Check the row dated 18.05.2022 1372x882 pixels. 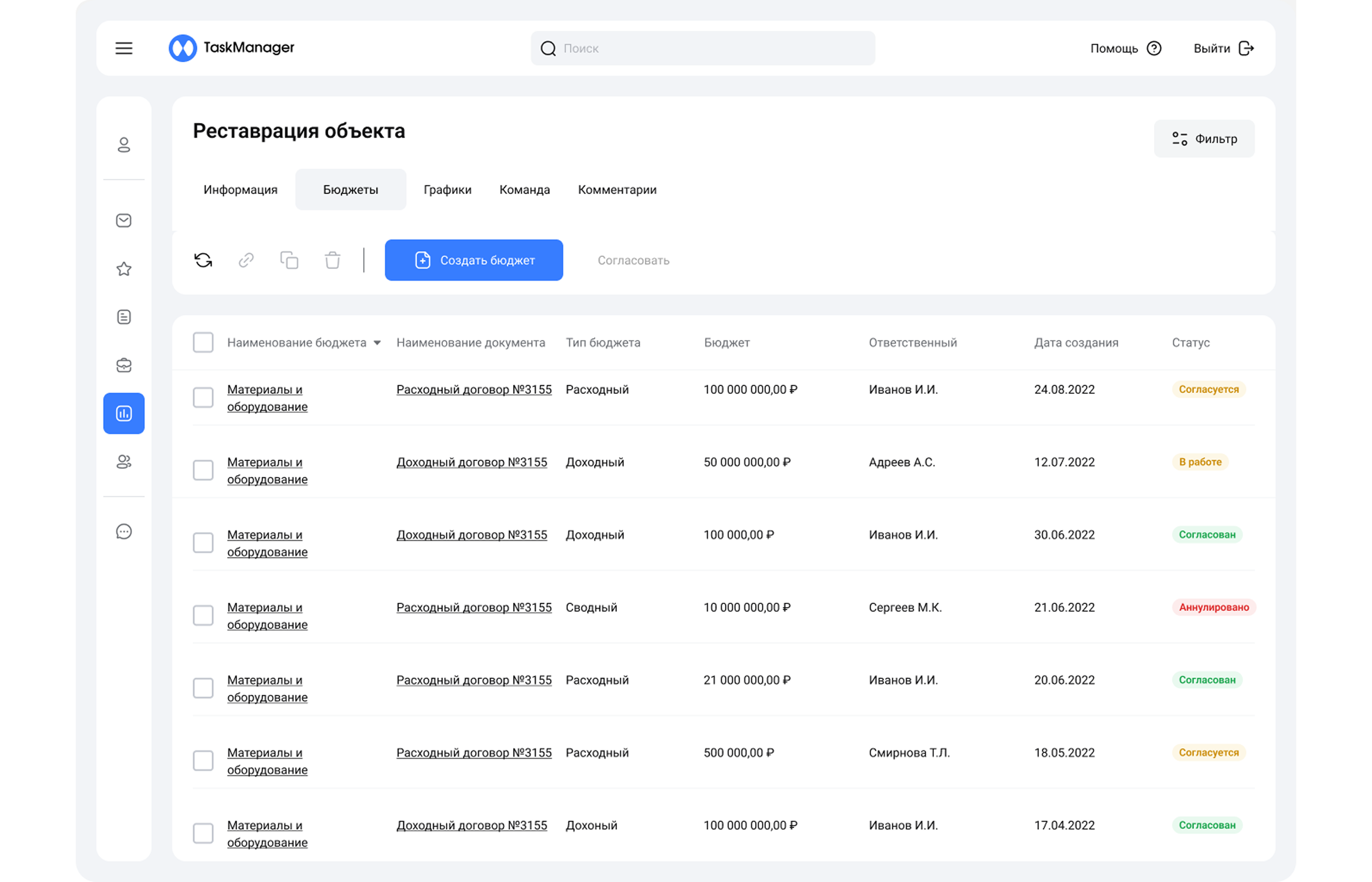tap(203, 760)
